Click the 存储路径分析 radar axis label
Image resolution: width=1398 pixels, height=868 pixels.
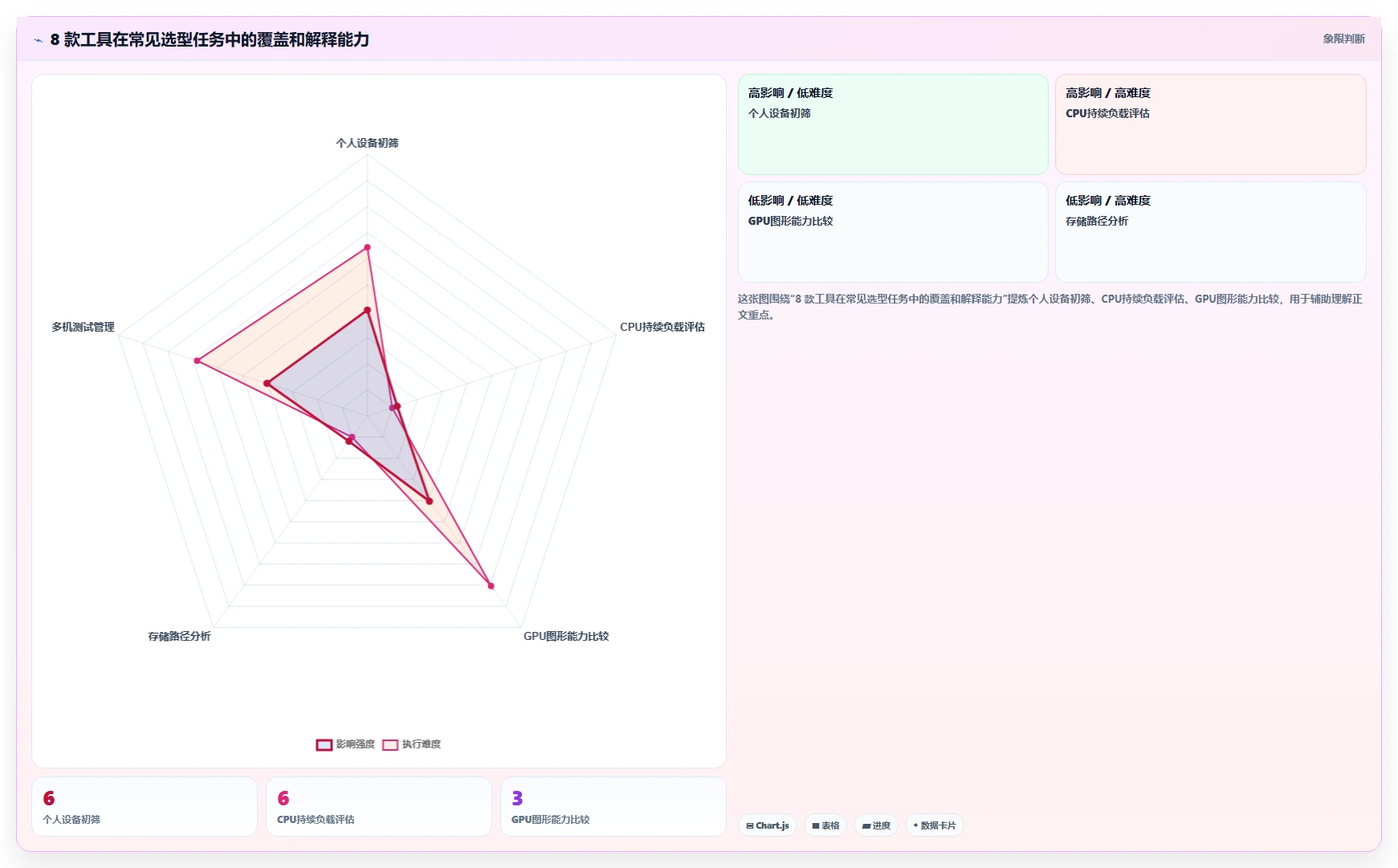click(179, 636)
